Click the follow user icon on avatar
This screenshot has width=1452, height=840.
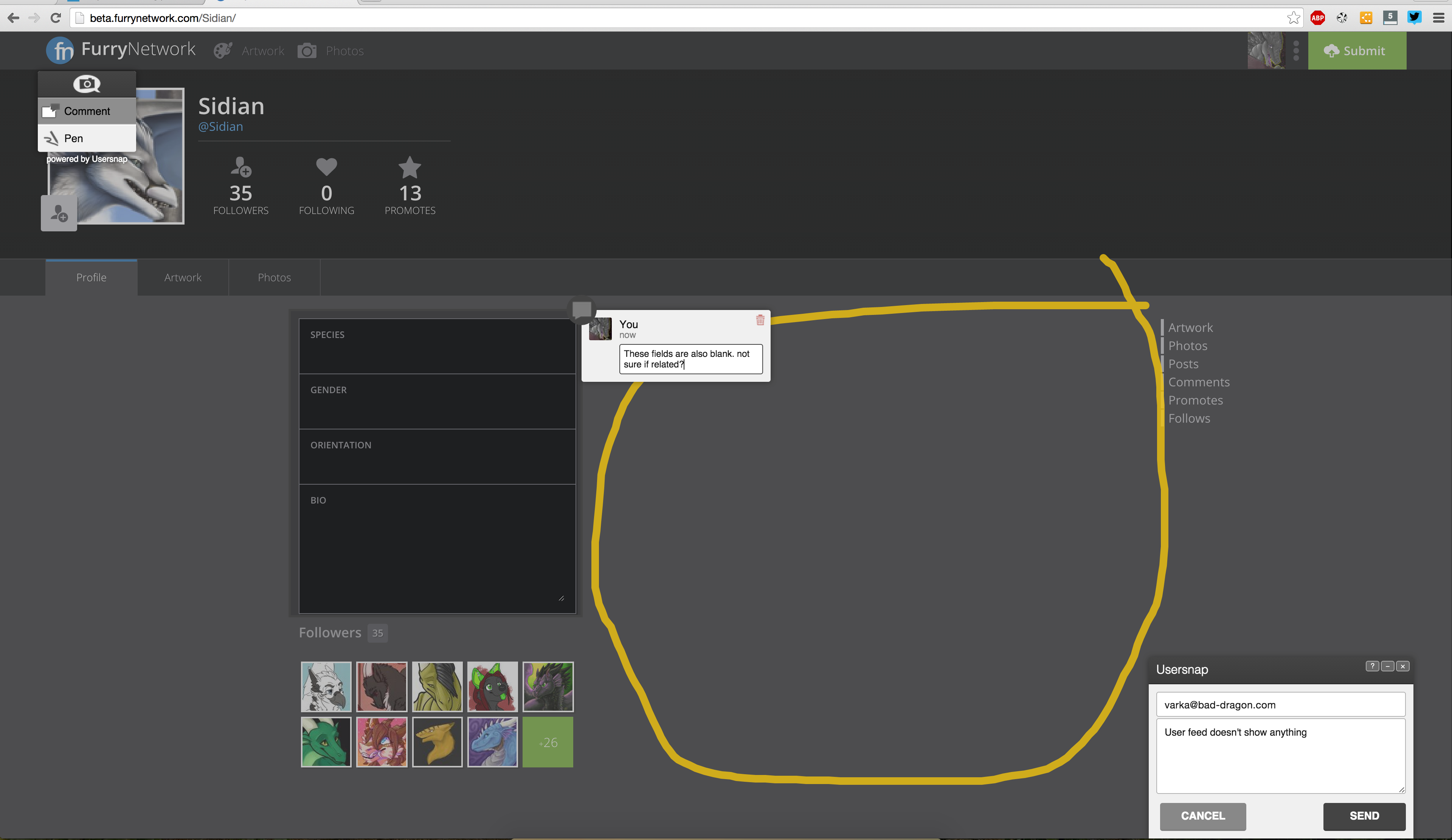59,214
